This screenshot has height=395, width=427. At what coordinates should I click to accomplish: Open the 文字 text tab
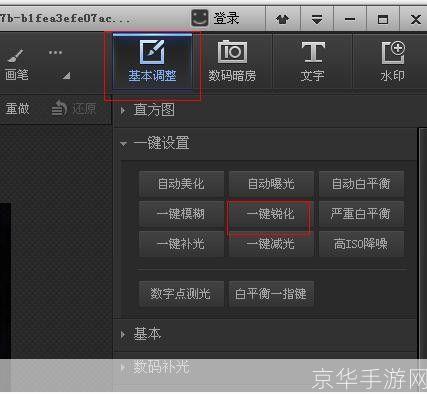click(312, 62)
